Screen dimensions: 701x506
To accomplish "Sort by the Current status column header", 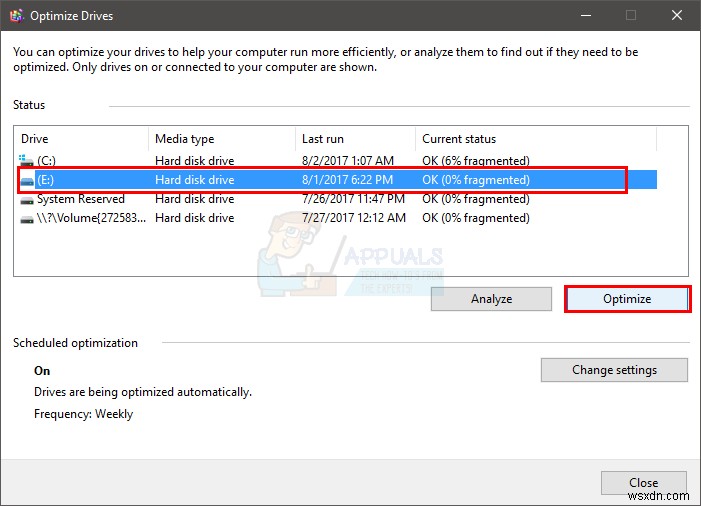I will point(536,139).
